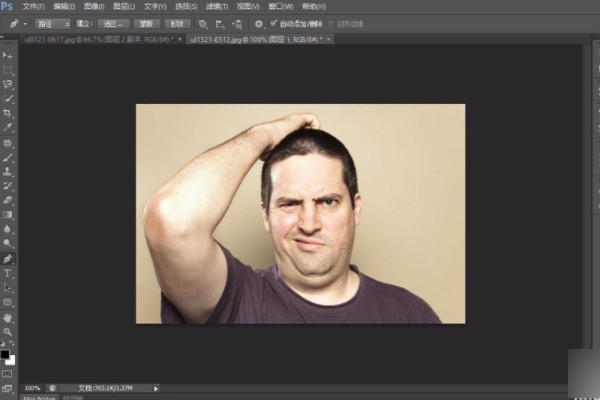600x400 pixels.
Task: Select the Healing Brush tool
Action: tap(7, 144)
